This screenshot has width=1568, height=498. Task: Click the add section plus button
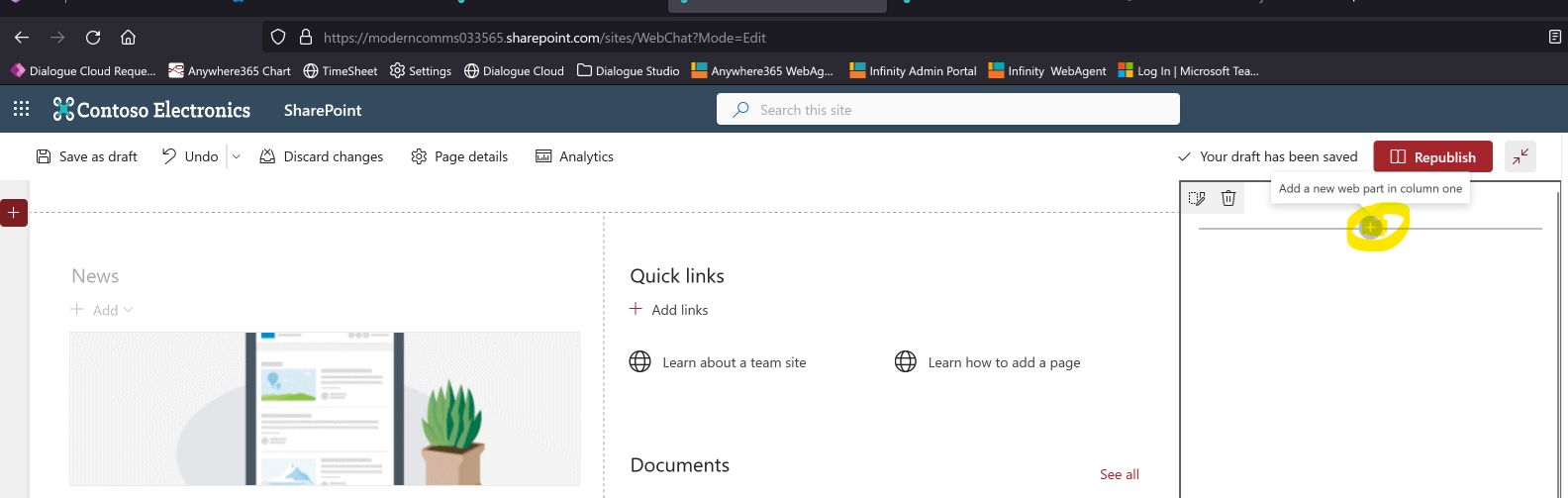[14, 213]
